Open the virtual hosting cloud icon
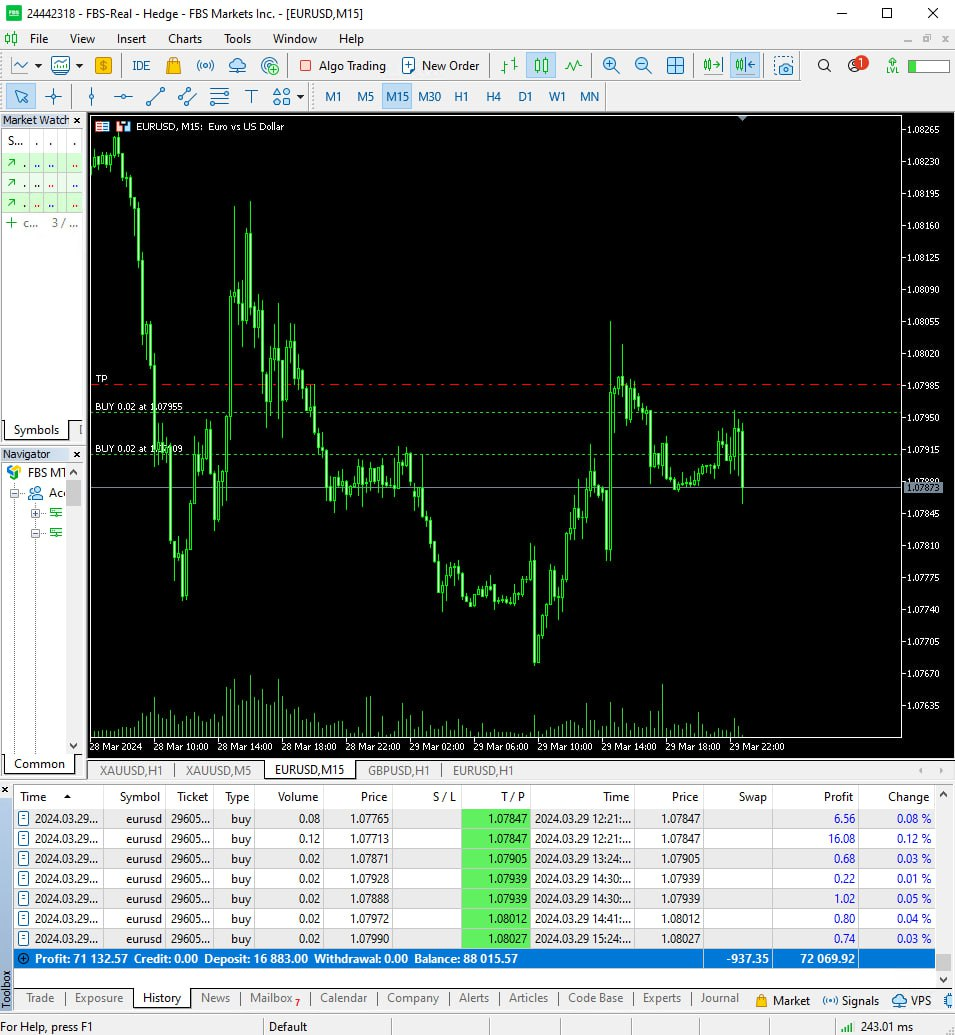The image size is (955, 1035). pos(237,65)
